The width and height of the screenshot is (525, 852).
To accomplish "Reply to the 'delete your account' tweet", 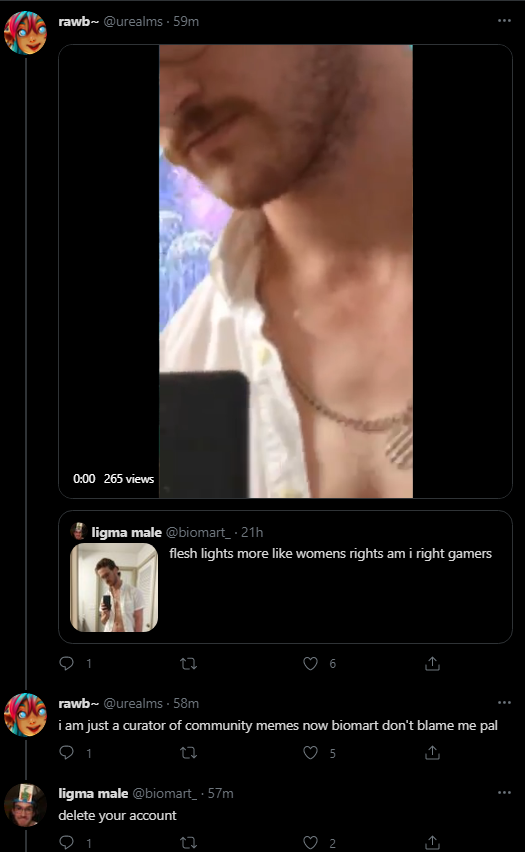I will 66,843.
